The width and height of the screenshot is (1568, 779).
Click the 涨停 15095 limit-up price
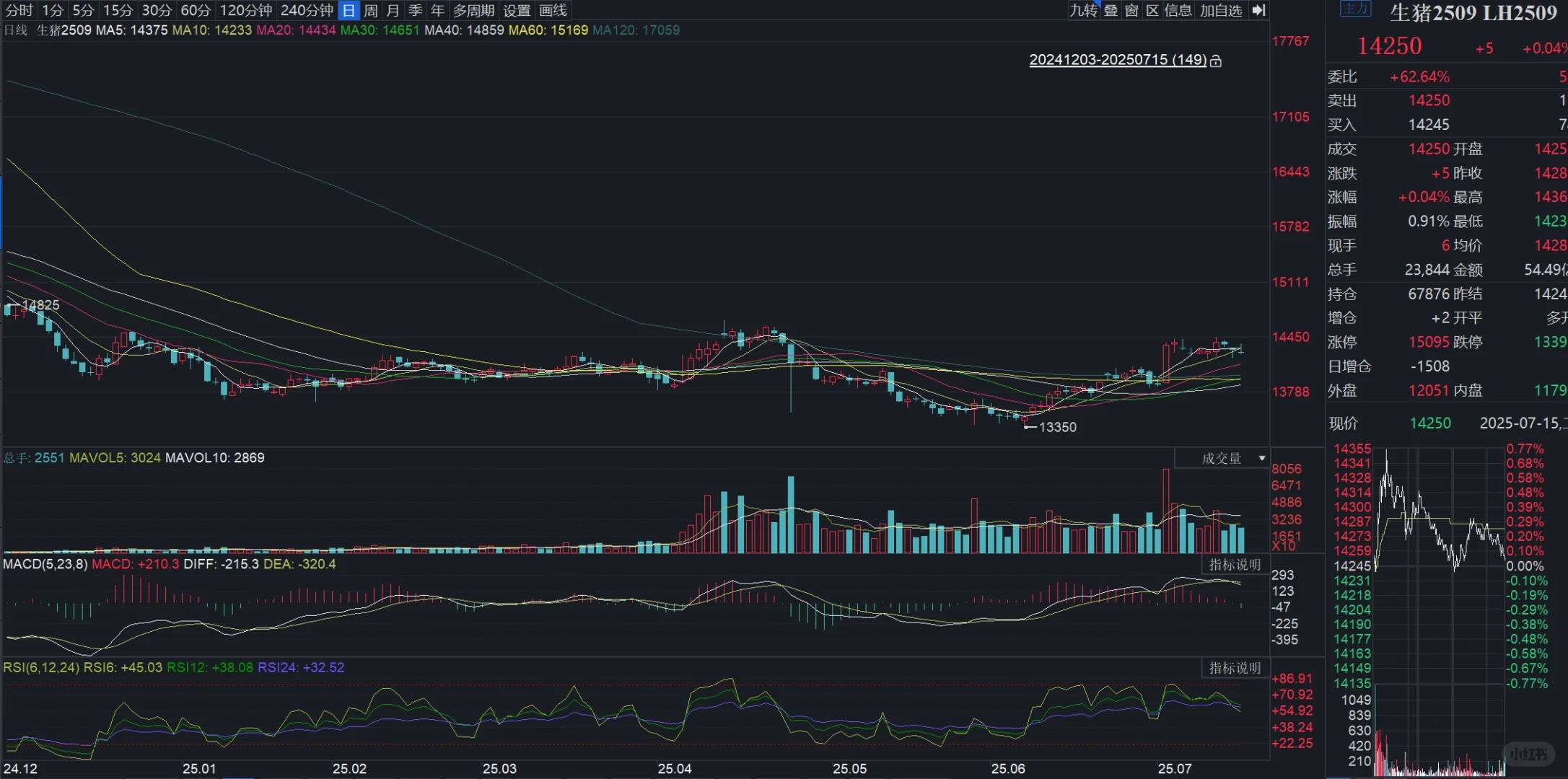tap(1429, 343)
